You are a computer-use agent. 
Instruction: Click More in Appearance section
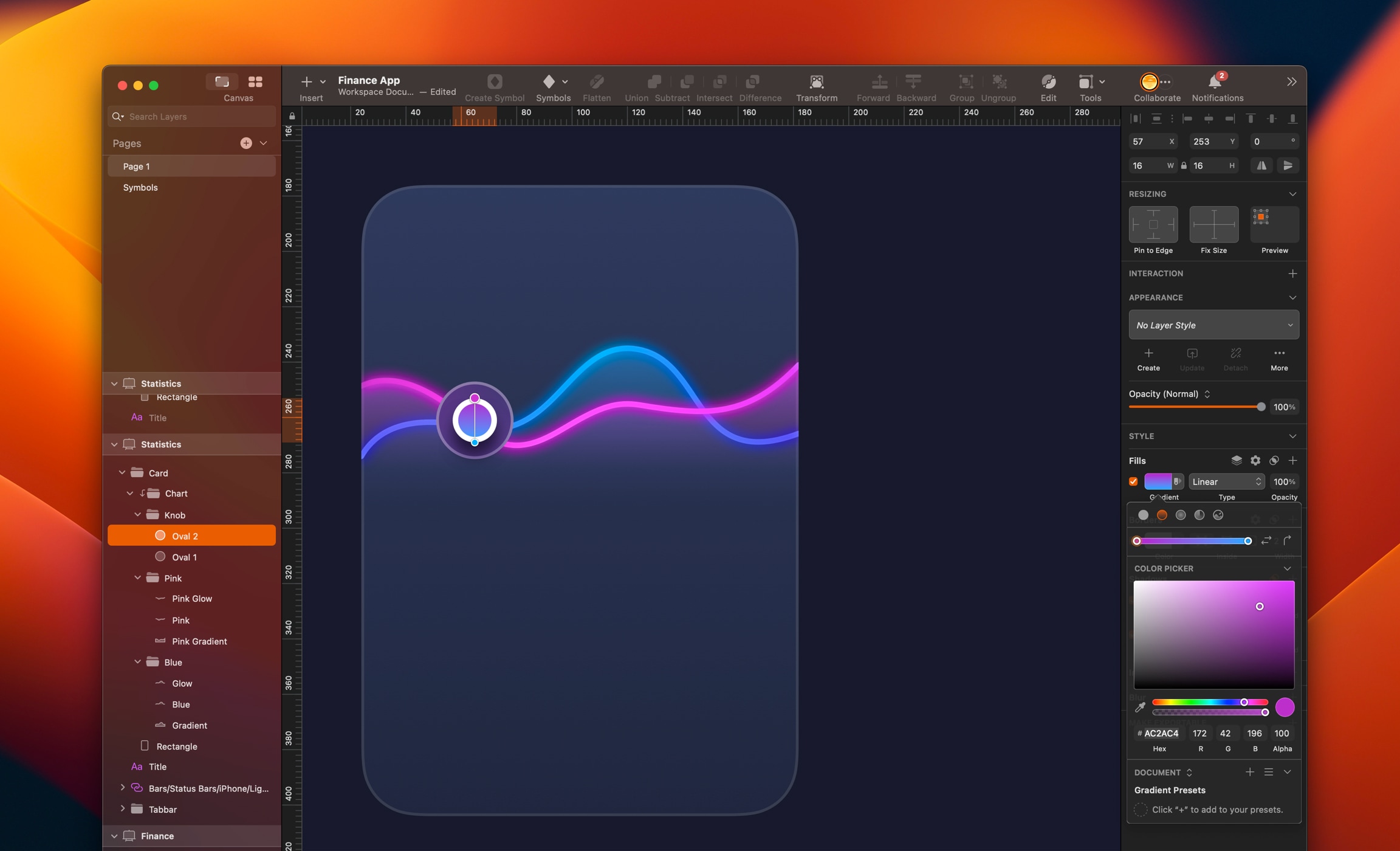[x=1278, y=359]
